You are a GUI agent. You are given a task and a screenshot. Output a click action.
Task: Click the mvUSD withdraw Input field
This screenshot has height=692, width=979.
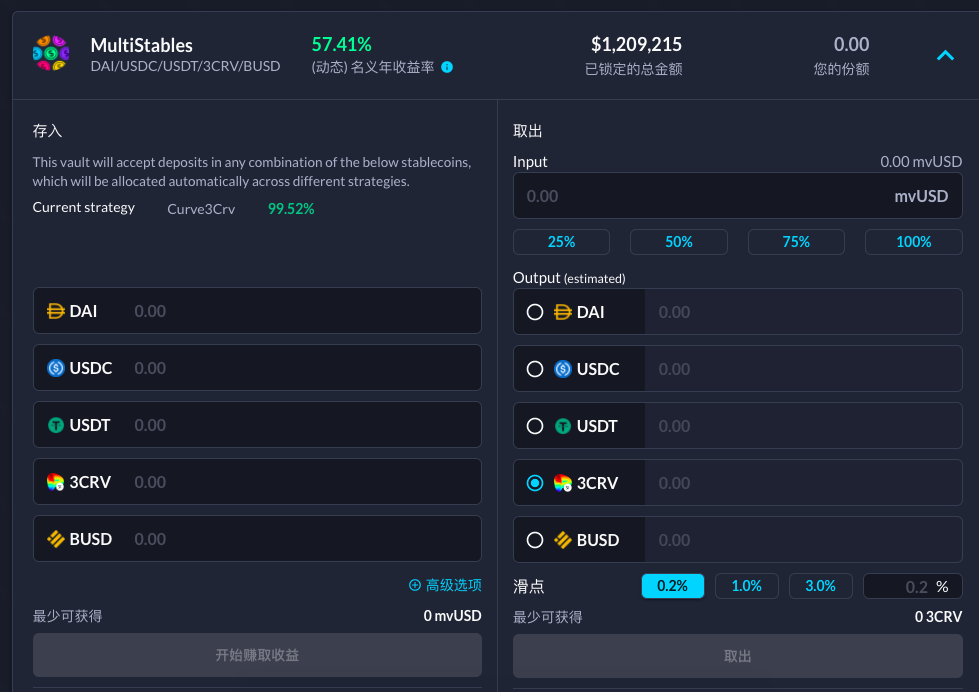pyautogui.click(x=737, y=196)
